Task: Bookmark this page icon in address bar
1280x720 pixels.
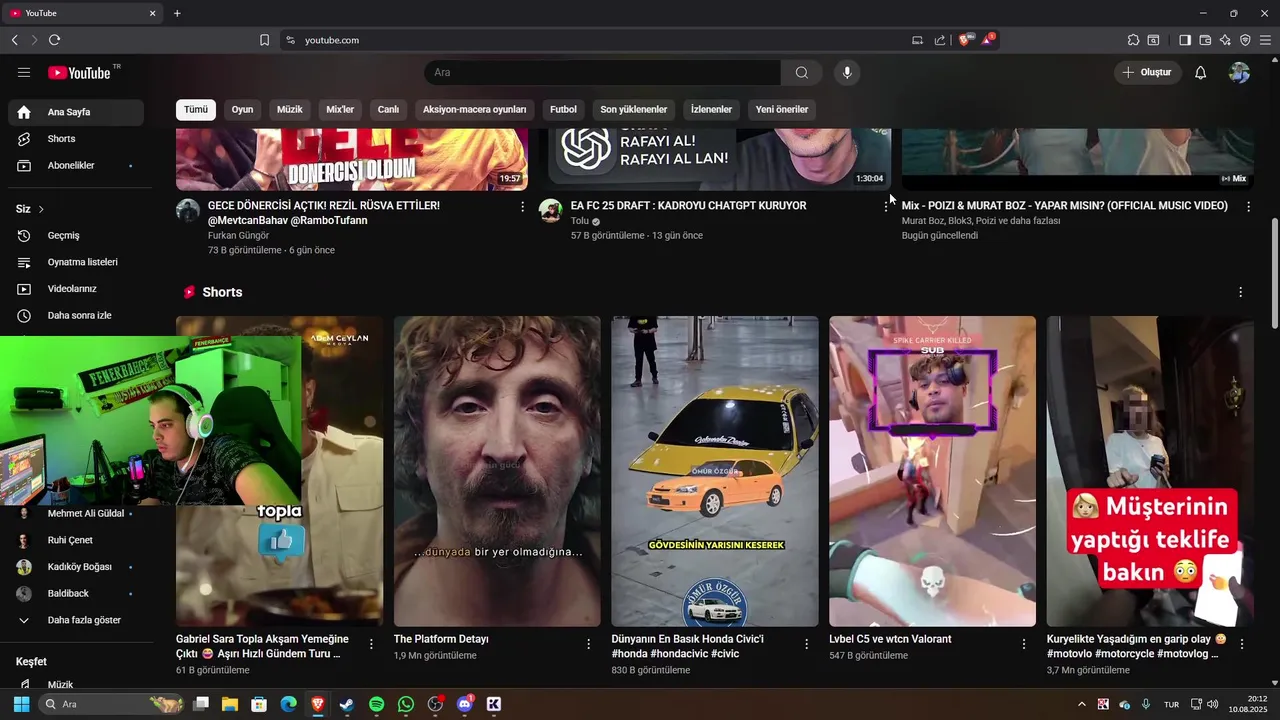Action: tap(264, 40)
